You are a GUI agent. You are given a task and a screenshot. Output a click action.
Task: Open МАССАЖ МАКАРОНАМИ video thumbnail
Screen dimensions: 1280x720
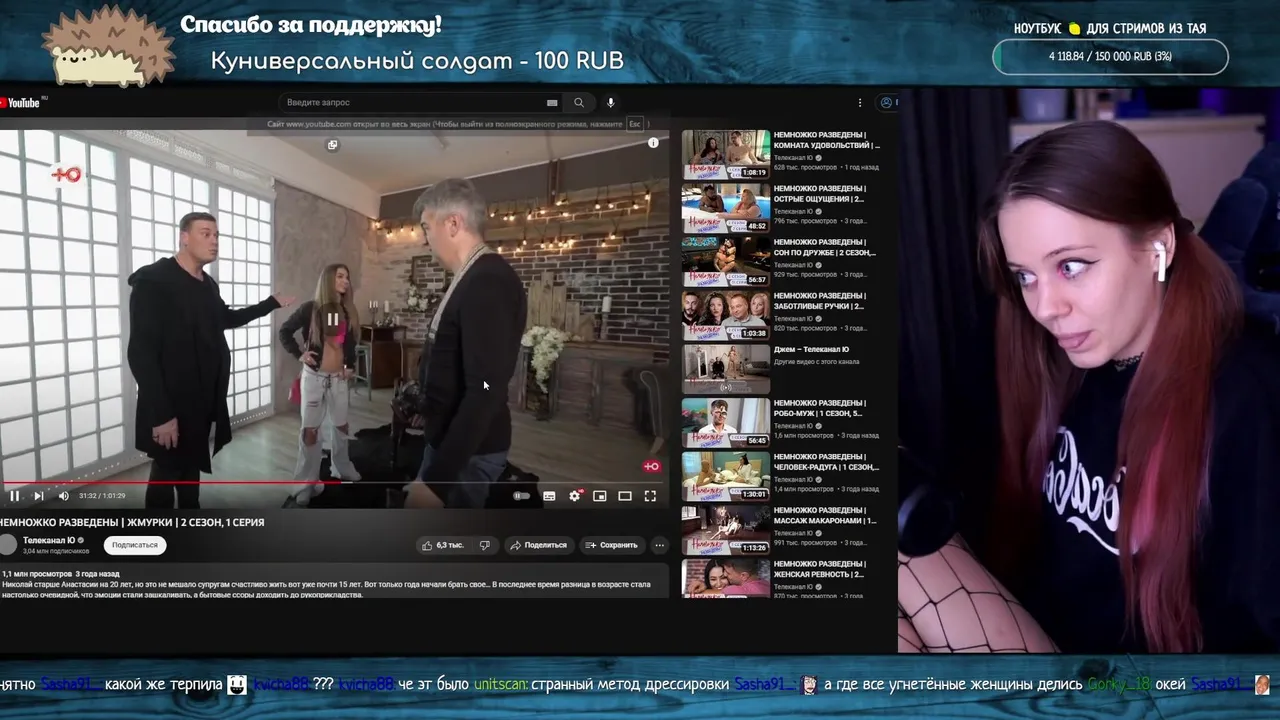(x=726, y=530)
